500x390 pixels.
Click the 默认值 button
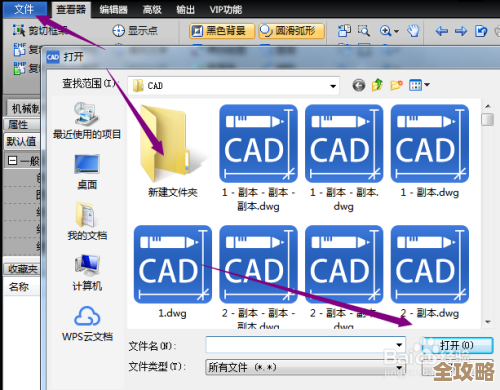21,142
